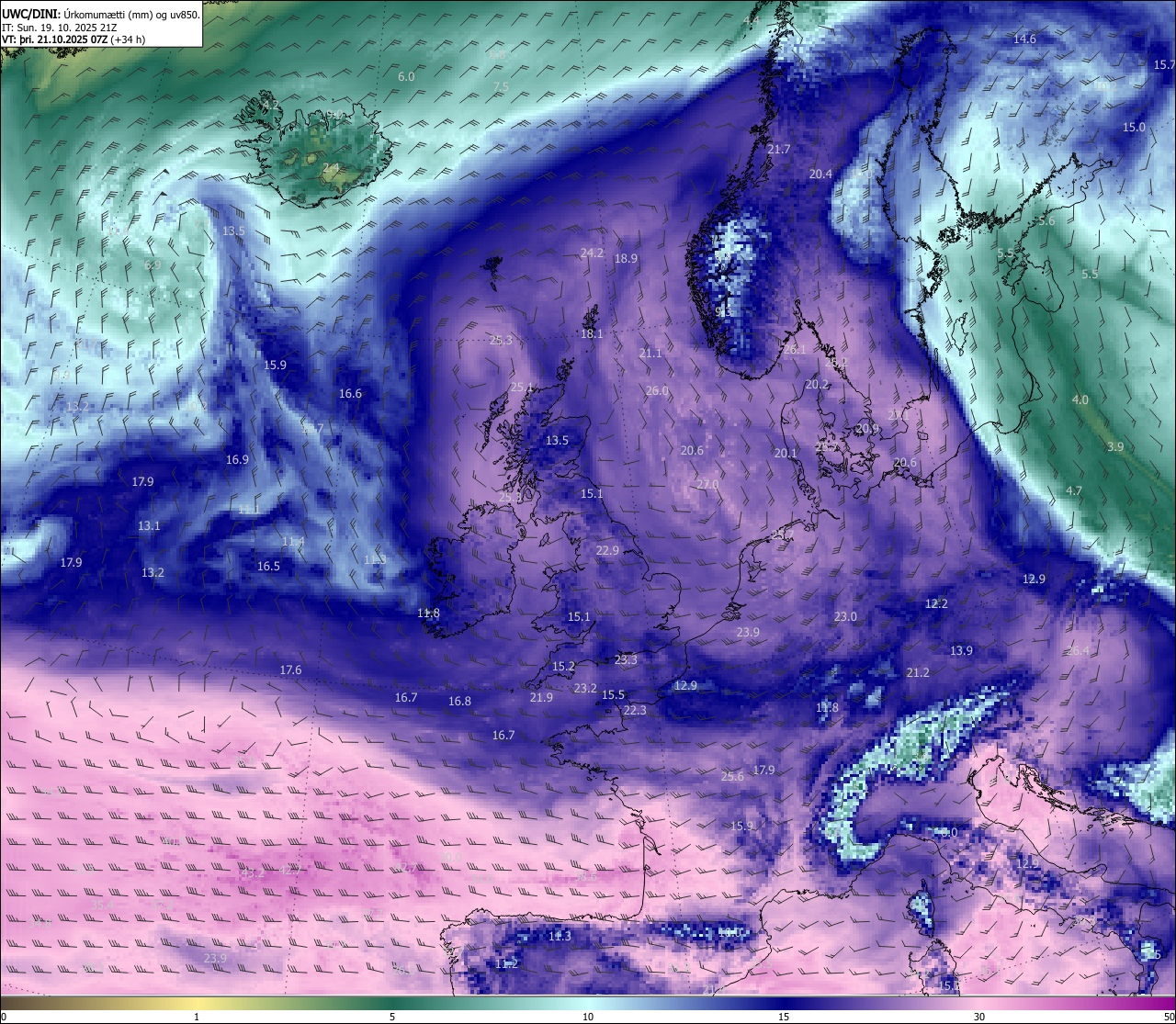Click the VT 21.10.2025 07Z (+34 h) line
The width and height of the screenshot is (1176, 1024).
pos(73,39)
